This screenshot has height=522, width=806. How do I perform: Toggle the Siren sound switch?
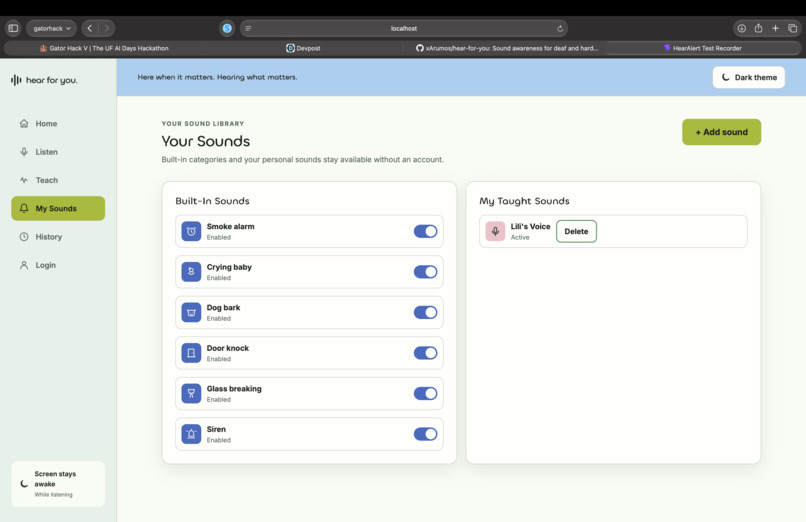pos(425,434)
